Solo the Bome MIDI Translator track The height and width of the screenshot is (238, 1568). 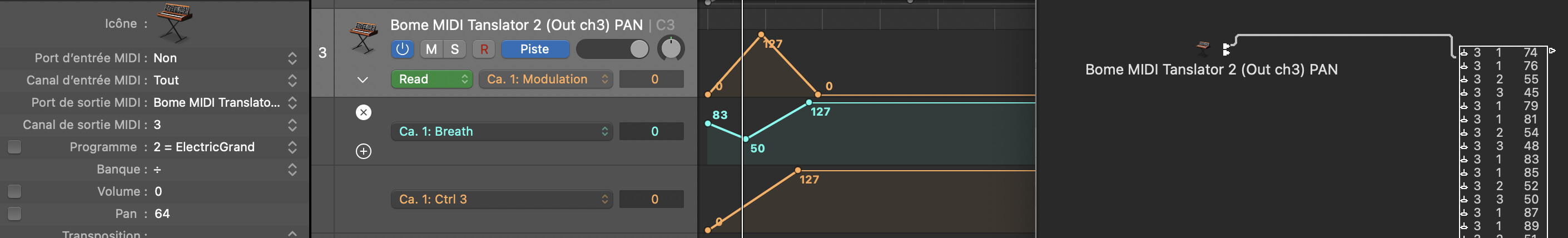tap(455, 49)
